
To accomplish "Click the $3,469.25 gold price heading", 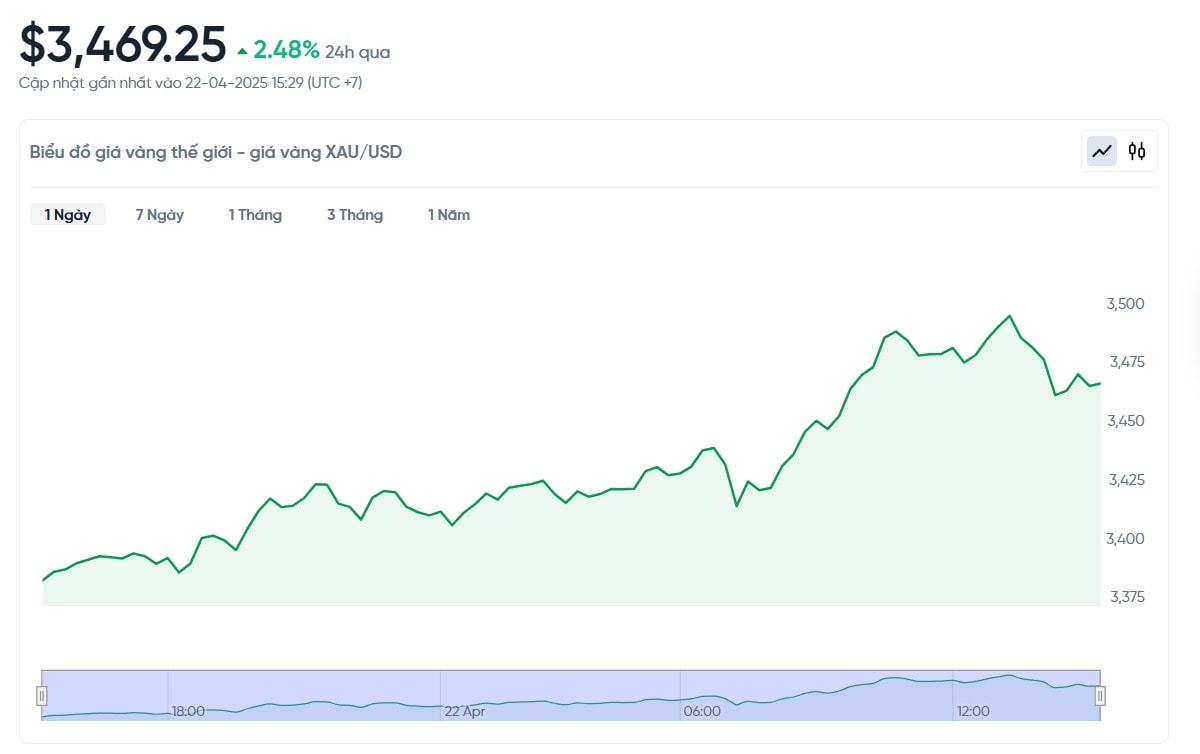I will [123, 44].
